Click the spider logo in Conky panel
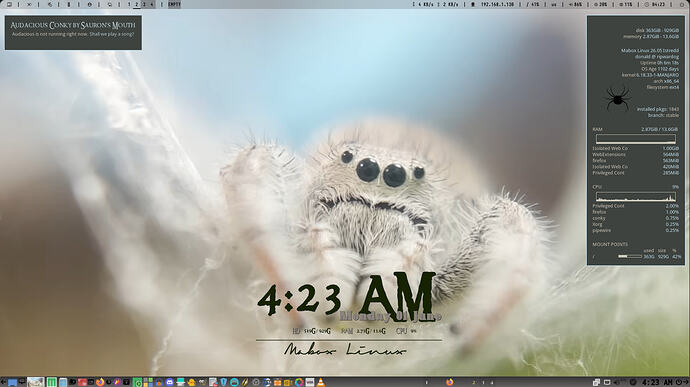690x387 pixels. [x=617, y=98]
